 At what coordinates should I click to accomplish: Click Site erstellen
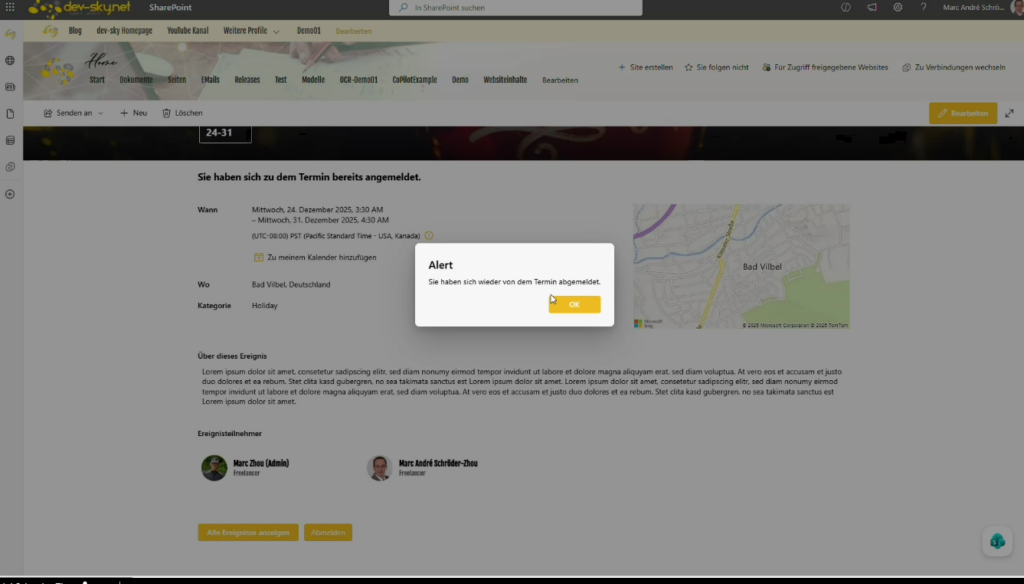tap(645, 67)
